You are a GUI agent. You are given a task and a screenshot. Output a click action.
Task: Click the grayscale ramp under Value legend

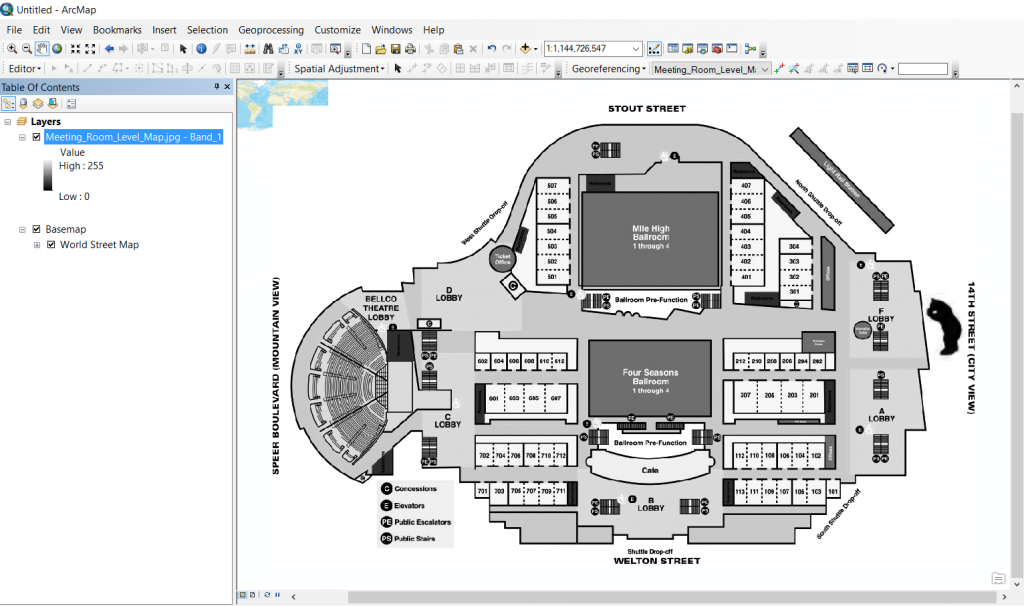point(48,176)
